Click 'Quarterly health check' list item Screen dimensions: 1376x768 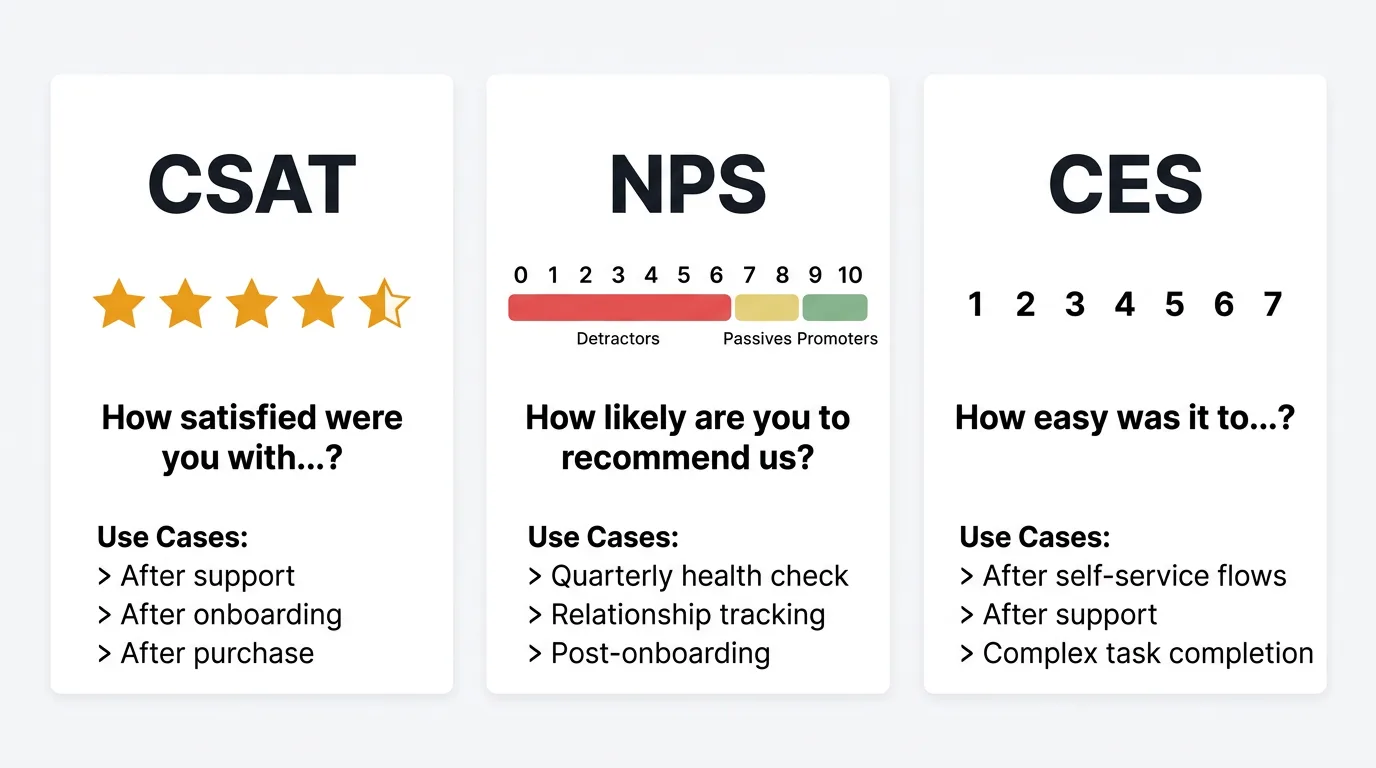pyautogui.click(x=698, y=576)
